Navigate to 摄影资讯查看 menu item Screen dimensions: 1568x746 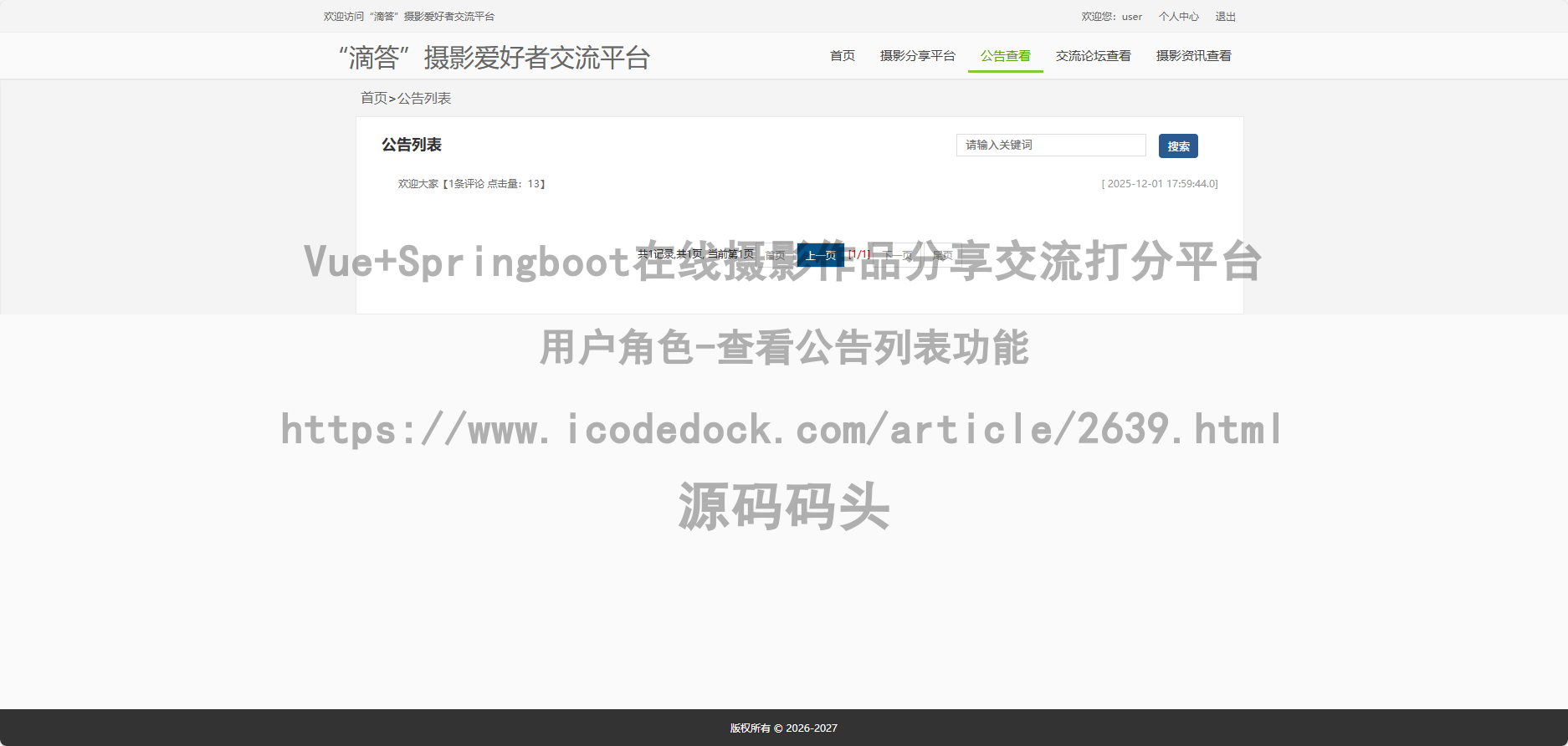tap(1193, 56)
